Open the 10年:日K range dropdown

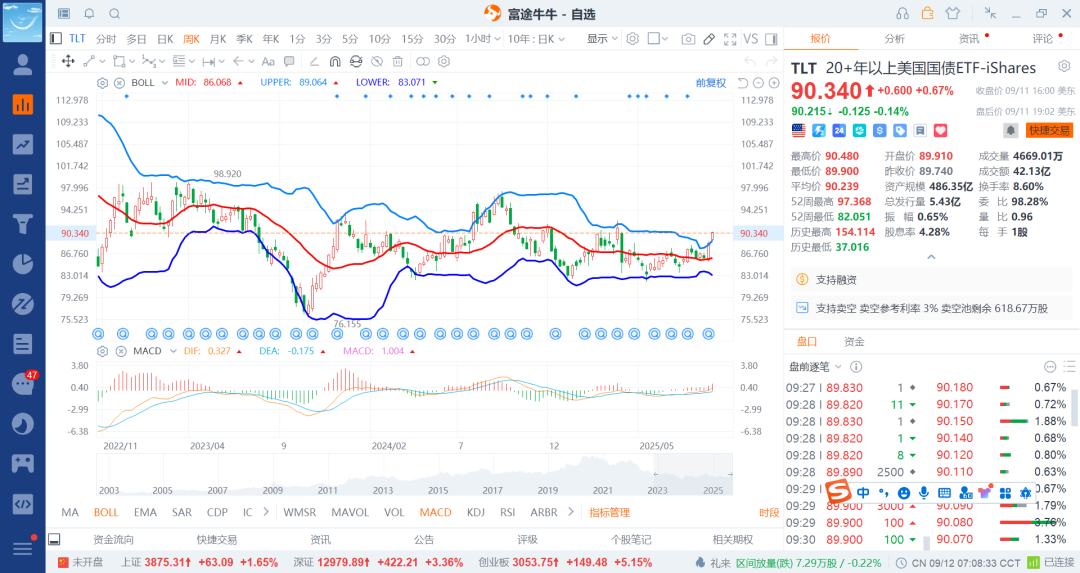536,39
